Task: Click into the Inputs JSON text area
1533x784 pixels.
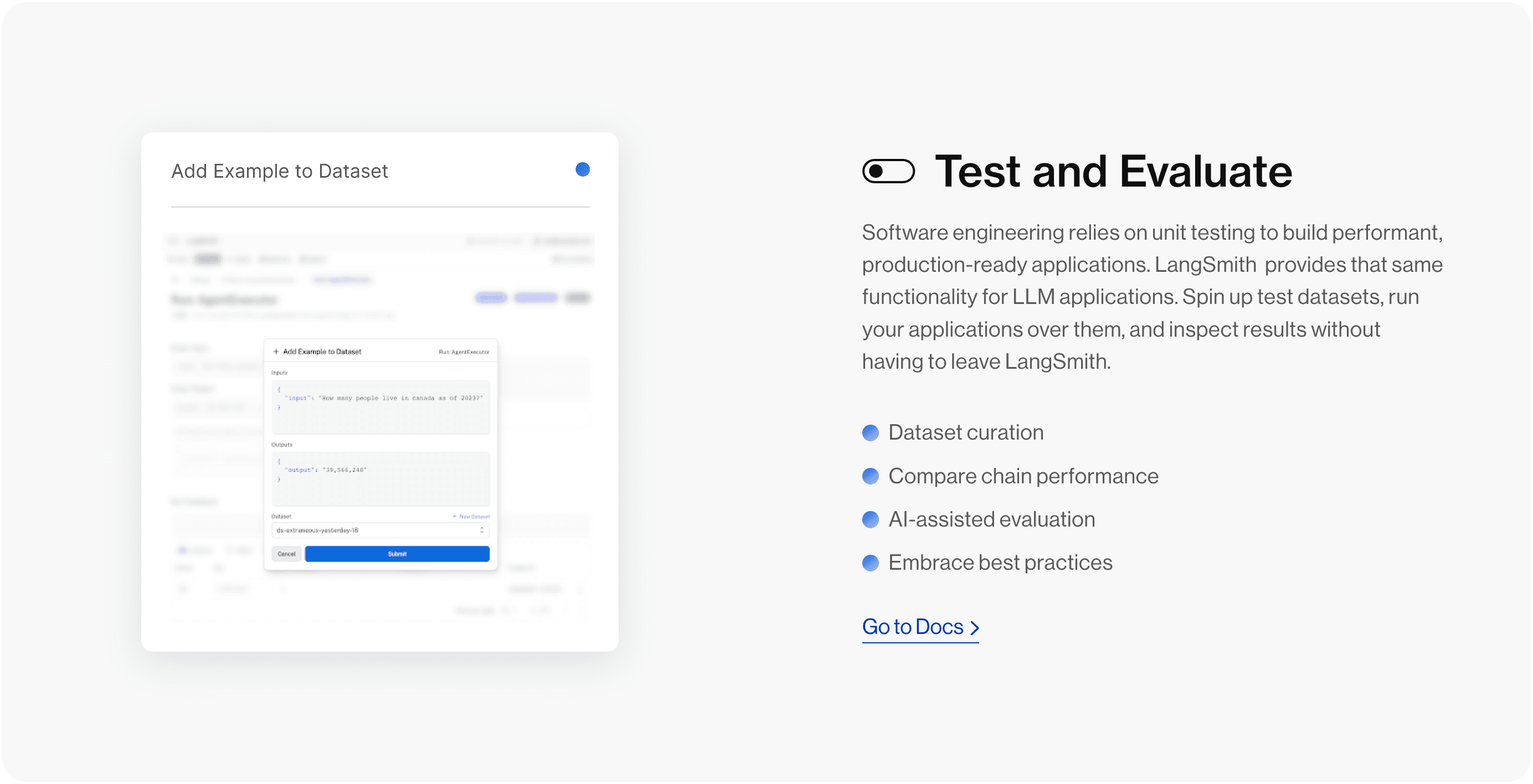Action: coord(380,408)
